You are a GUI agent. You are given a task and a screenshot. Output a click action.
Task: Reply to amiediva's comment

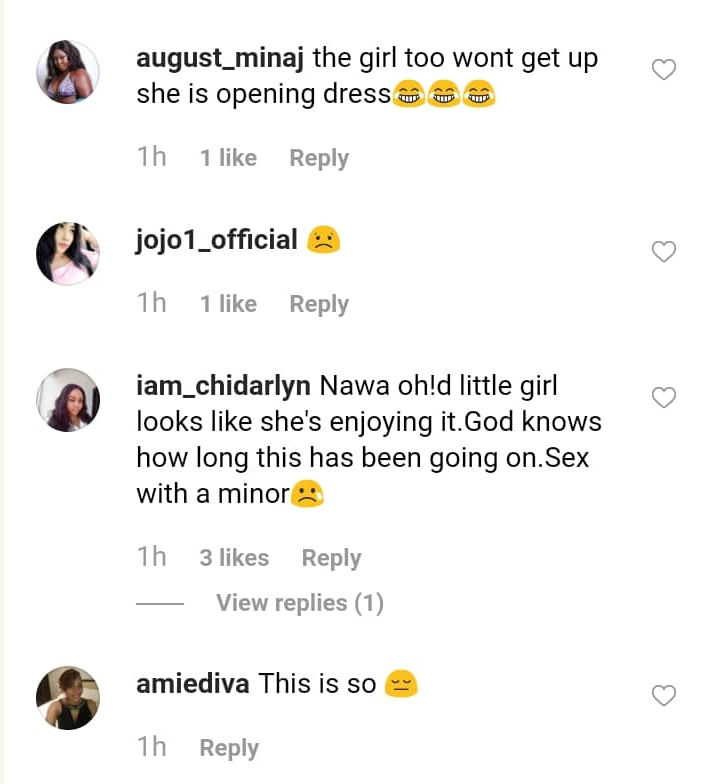coord(229,748)
